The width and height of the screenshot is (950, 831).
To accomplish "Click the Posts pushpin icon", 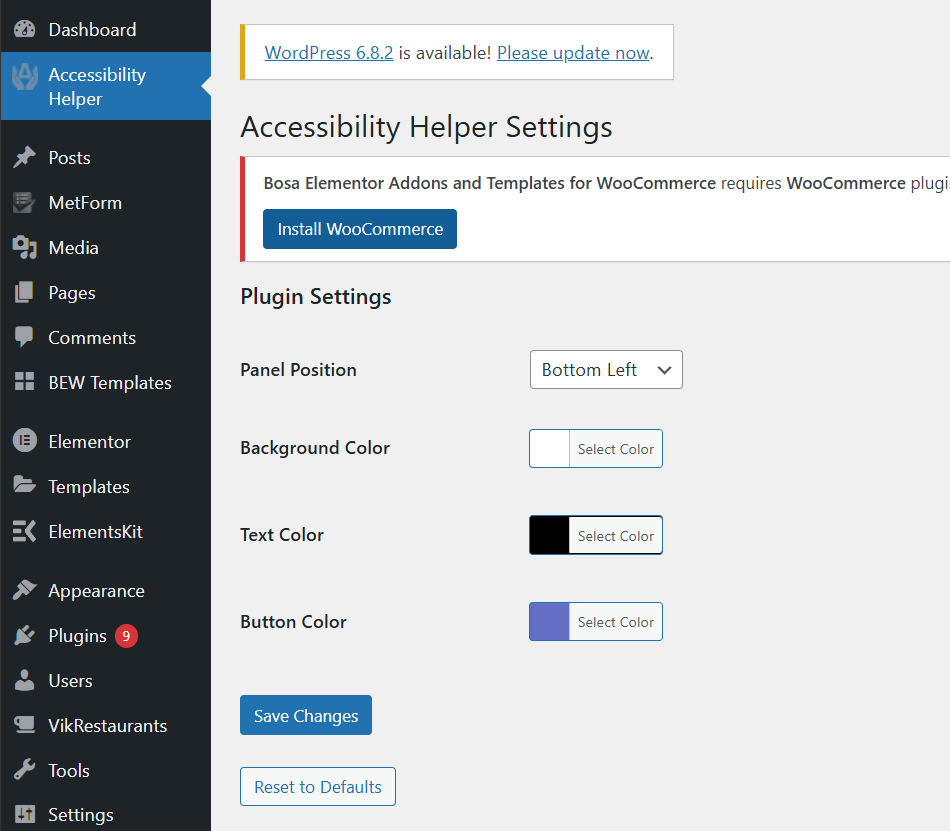I will 24,157.
